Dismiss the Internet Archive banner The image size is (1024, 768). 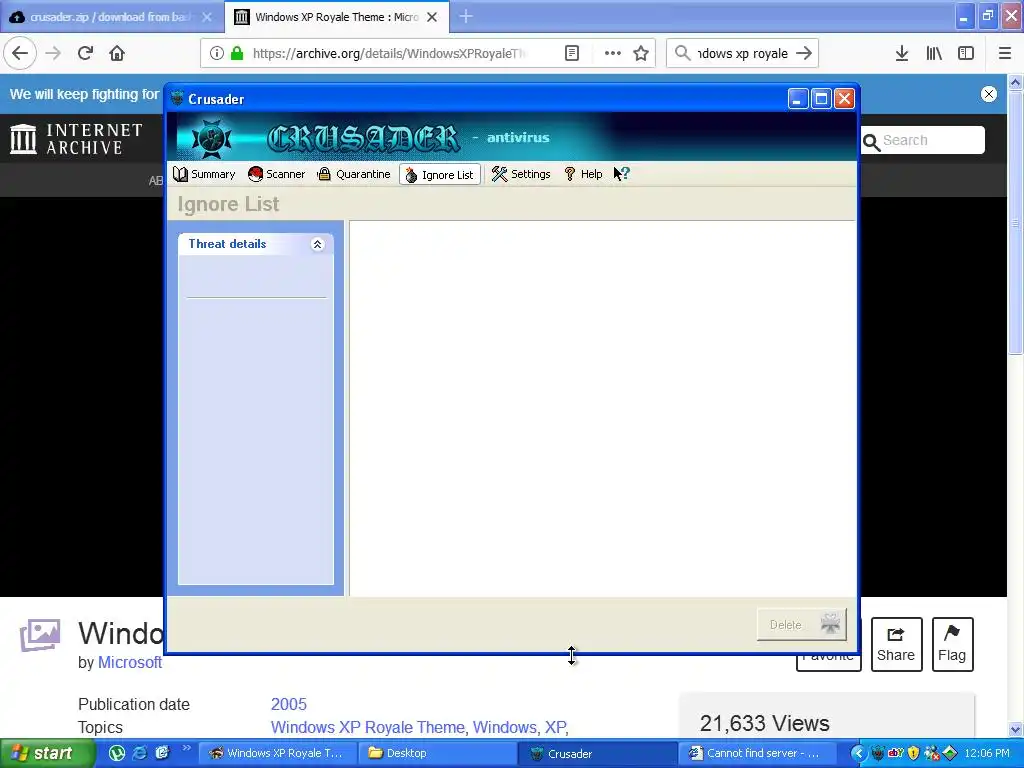click(989, 94)
